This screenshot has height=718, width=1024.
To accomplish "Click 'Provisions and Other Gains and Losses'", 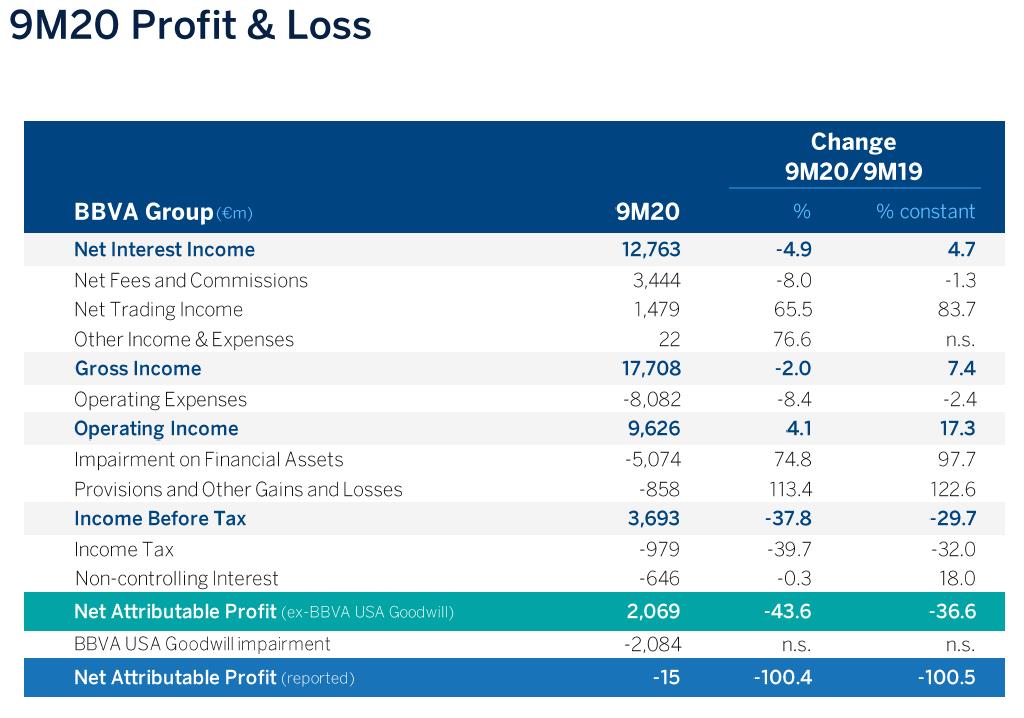I will point(238,489).
